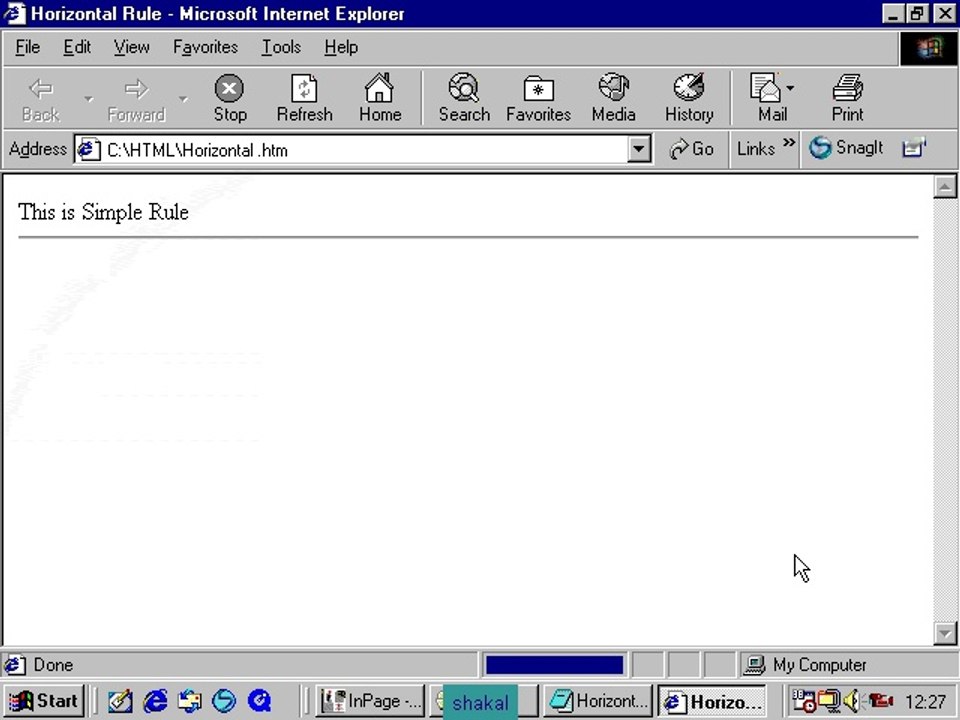Open the View menu
The height and width of the screenshot is (720, 960).
tap(131, 47)
